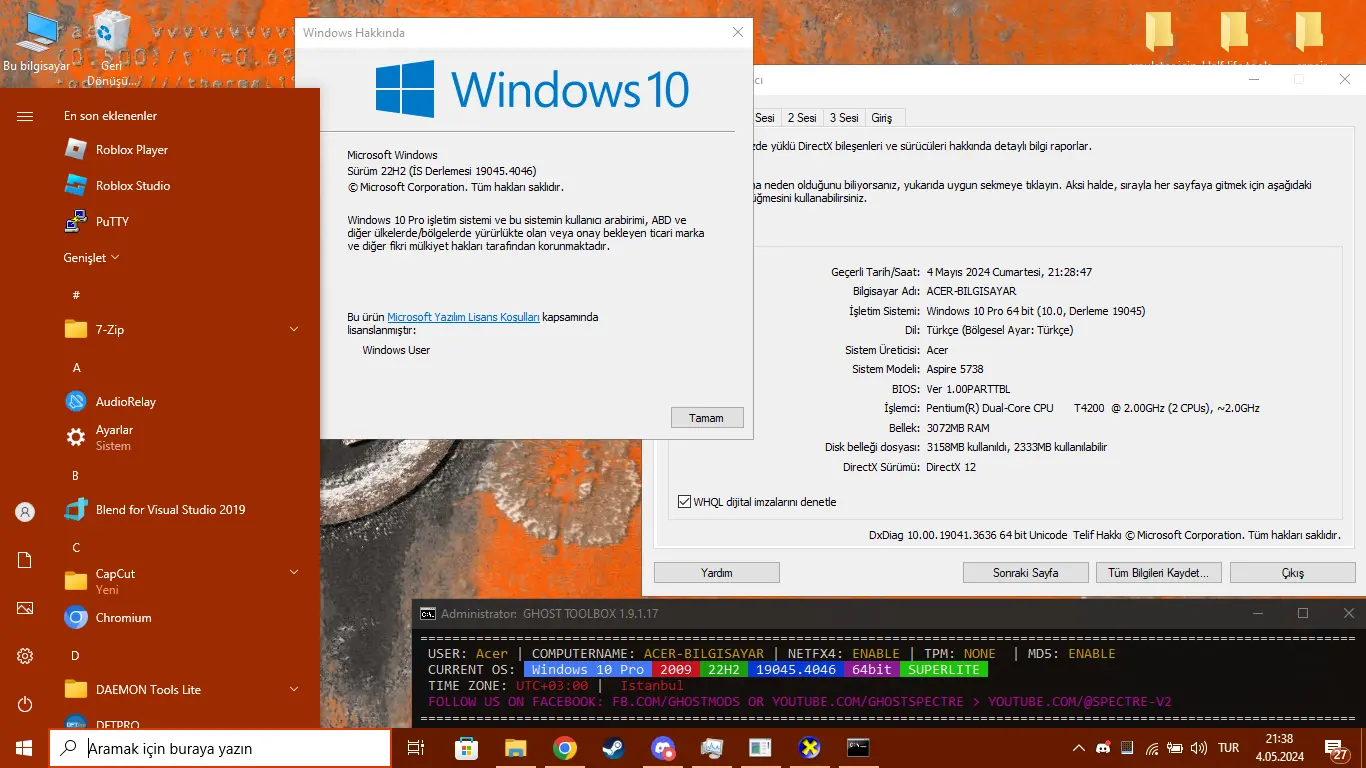
Task: Click the 3072MB RAM memory value
Action: tap(958, 428)
